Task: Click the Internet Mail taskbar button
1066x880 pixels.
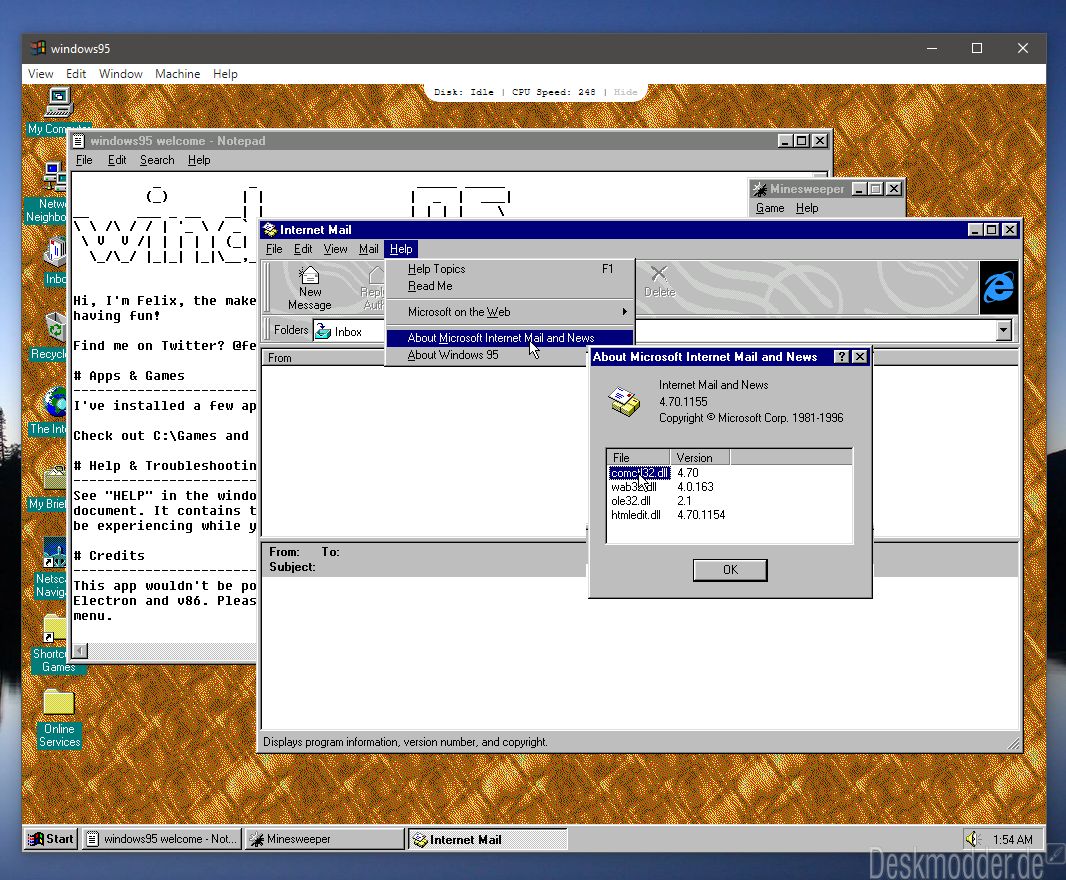Action: coord(487,839)
